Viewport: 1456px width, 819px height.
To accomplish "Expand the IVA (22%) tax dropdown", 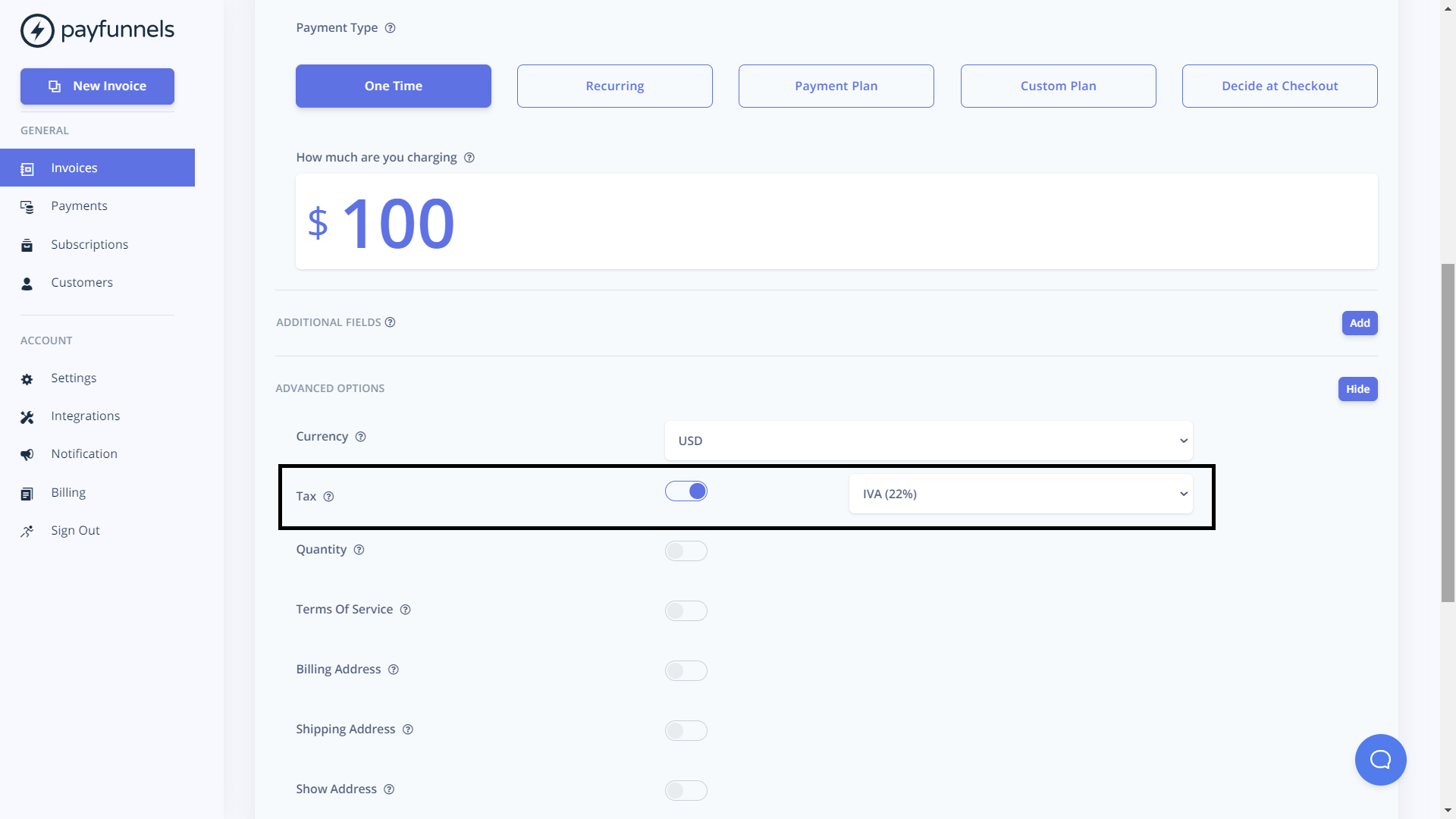I will (1020, 494).
